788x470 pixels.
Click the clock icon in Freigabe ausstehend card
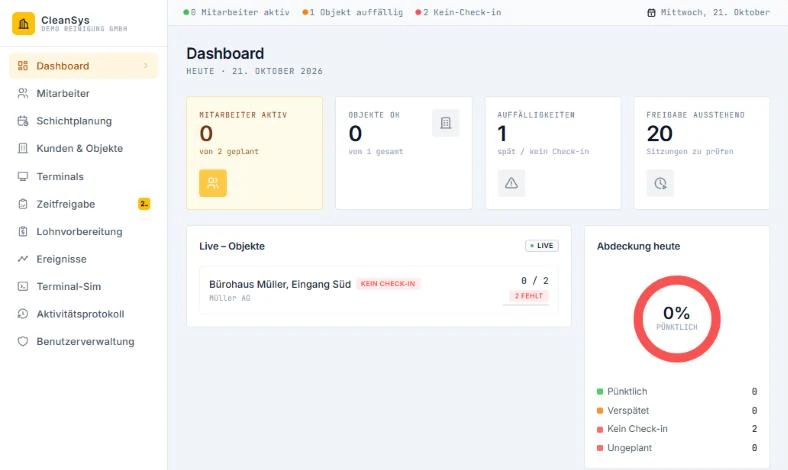pyautogui.click(x=660, y=183)
